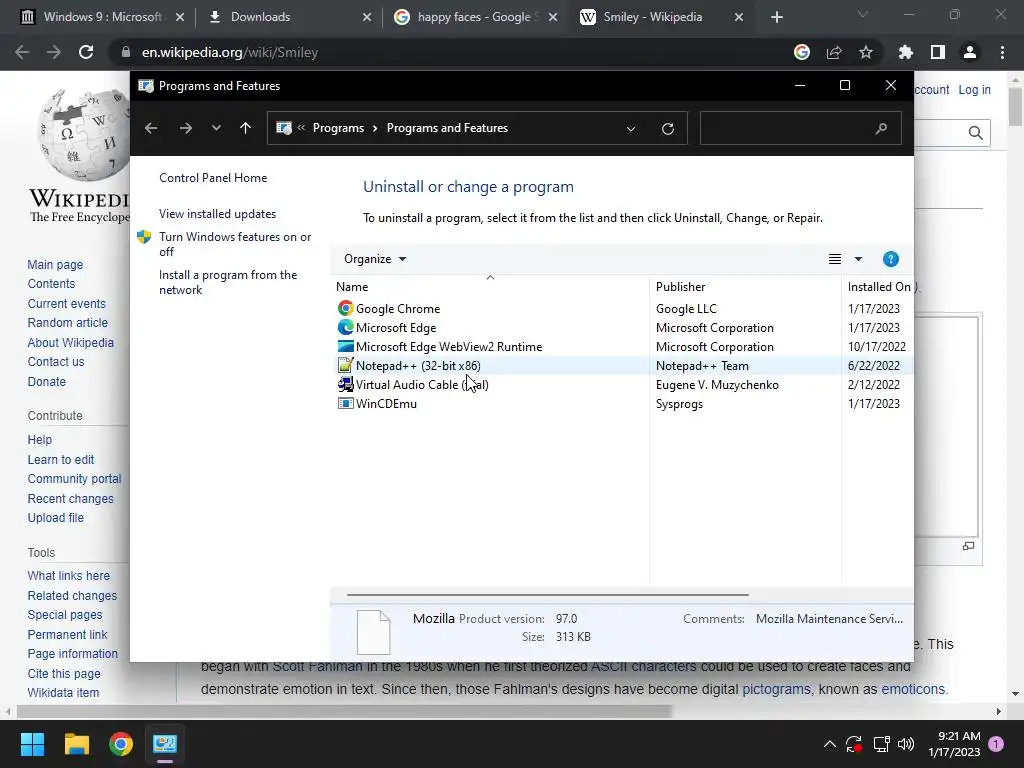Sort programs by Installed On column
The width and height of the screenshot is (1024, 768).
point(878,287)
